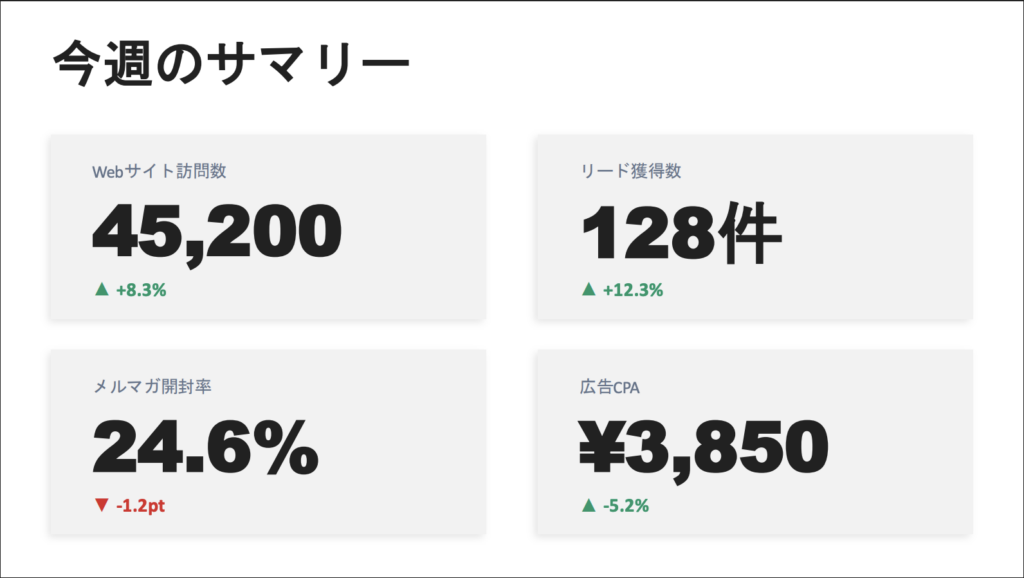Select the リード獲得数 label
1024x578 pixels.
tap(631, 171)
